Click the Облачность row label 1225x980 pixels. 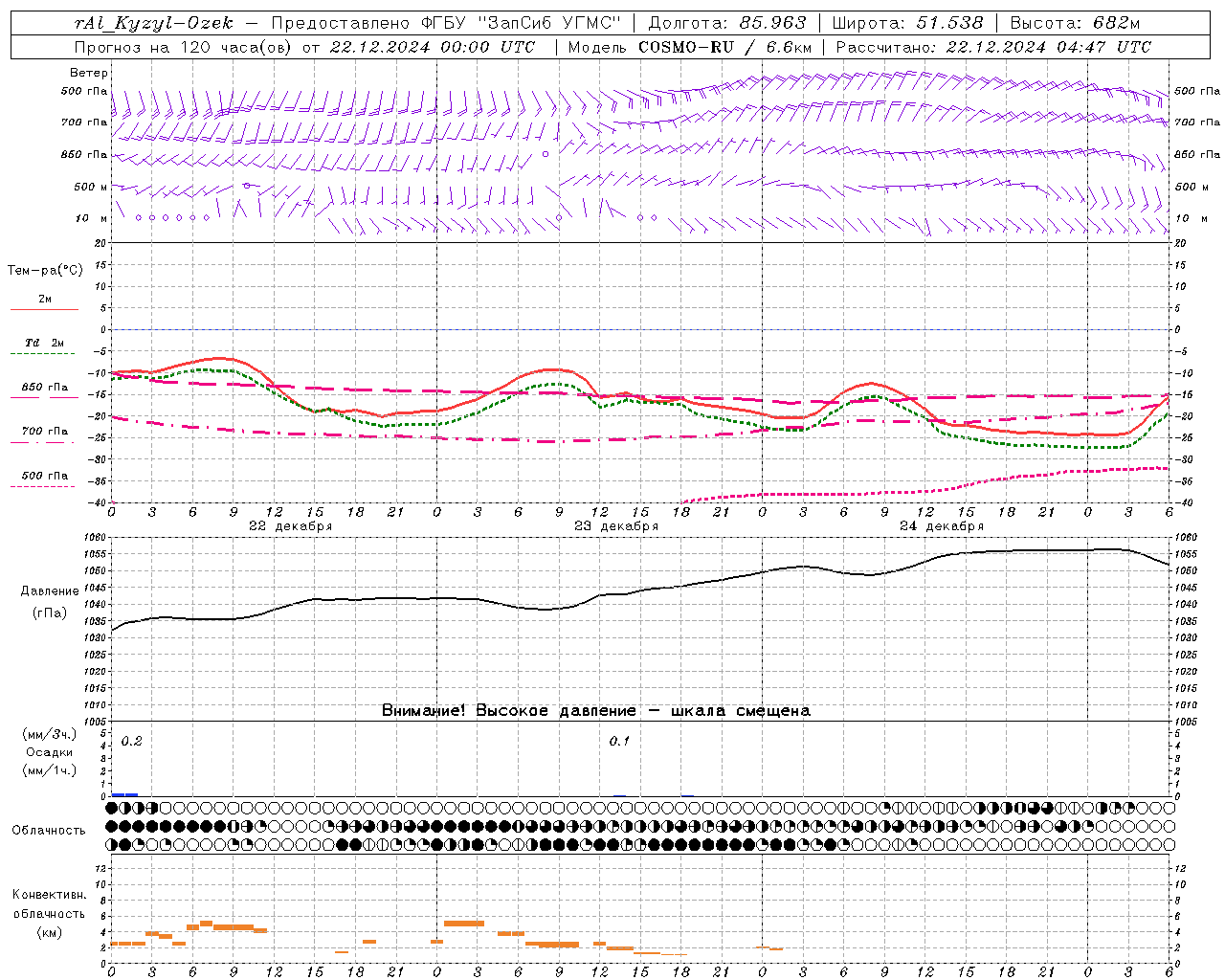click(x=49, y=831)
